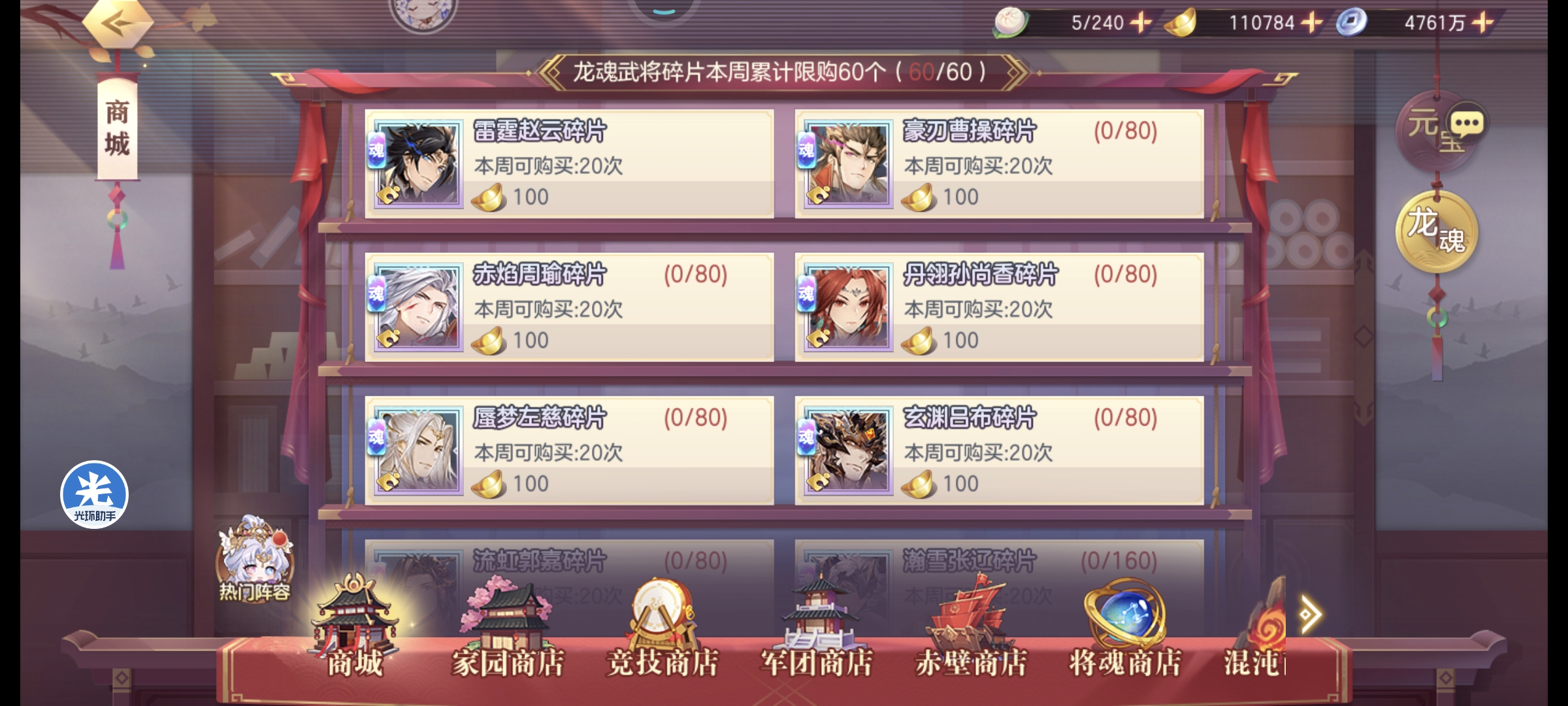1568x706 pixels.
Task: Add more steamed bun stamina via plus
Action: click(1141, 23)
